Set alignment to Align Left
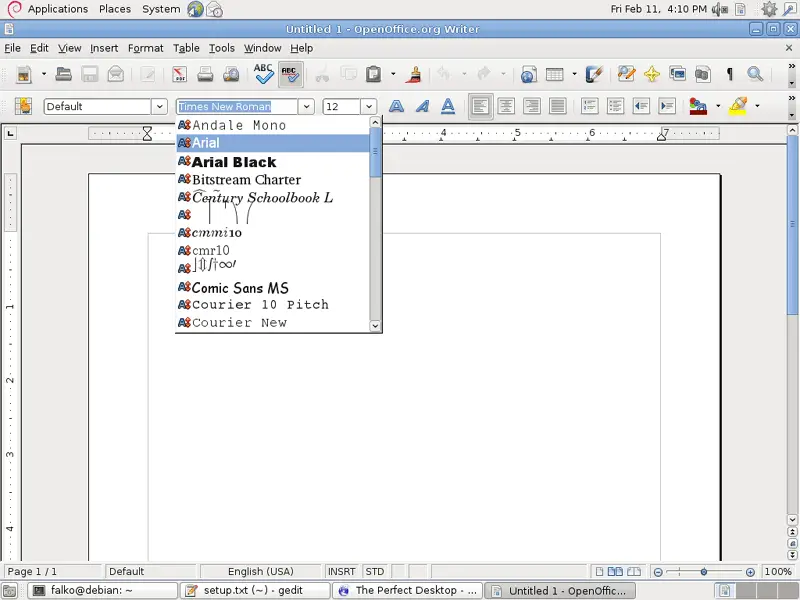Image resolution: width=800 pixels, height=600 pixels. tap(481, 106)
